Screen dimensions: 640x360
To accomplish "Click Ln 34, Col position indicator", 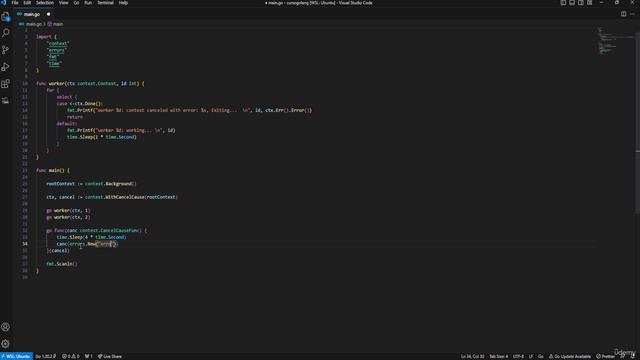I will click(x=473, y=356).
